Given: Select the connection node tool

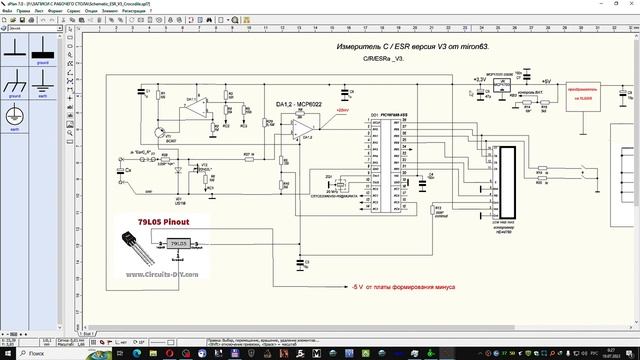Looking at the screenshot, I should point(70,98).
